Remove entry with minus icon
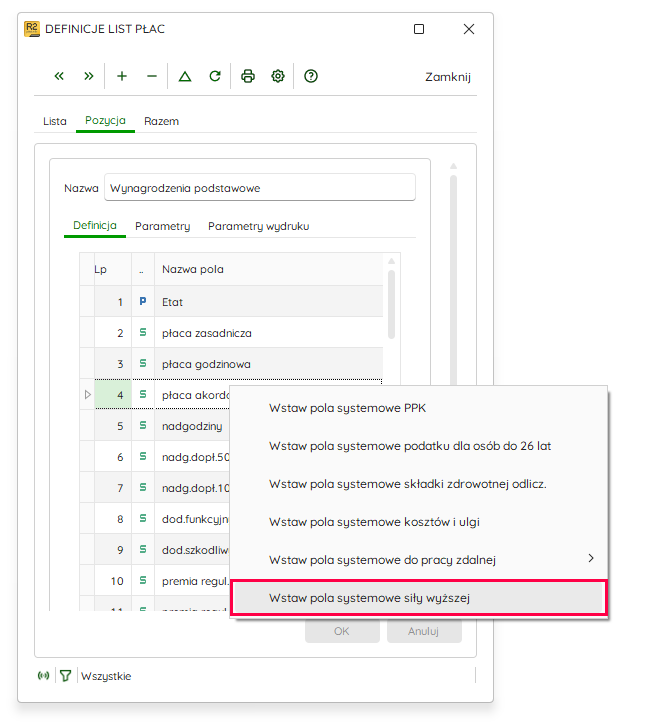Viewport: 649px width, 722px height. (152, 76)
